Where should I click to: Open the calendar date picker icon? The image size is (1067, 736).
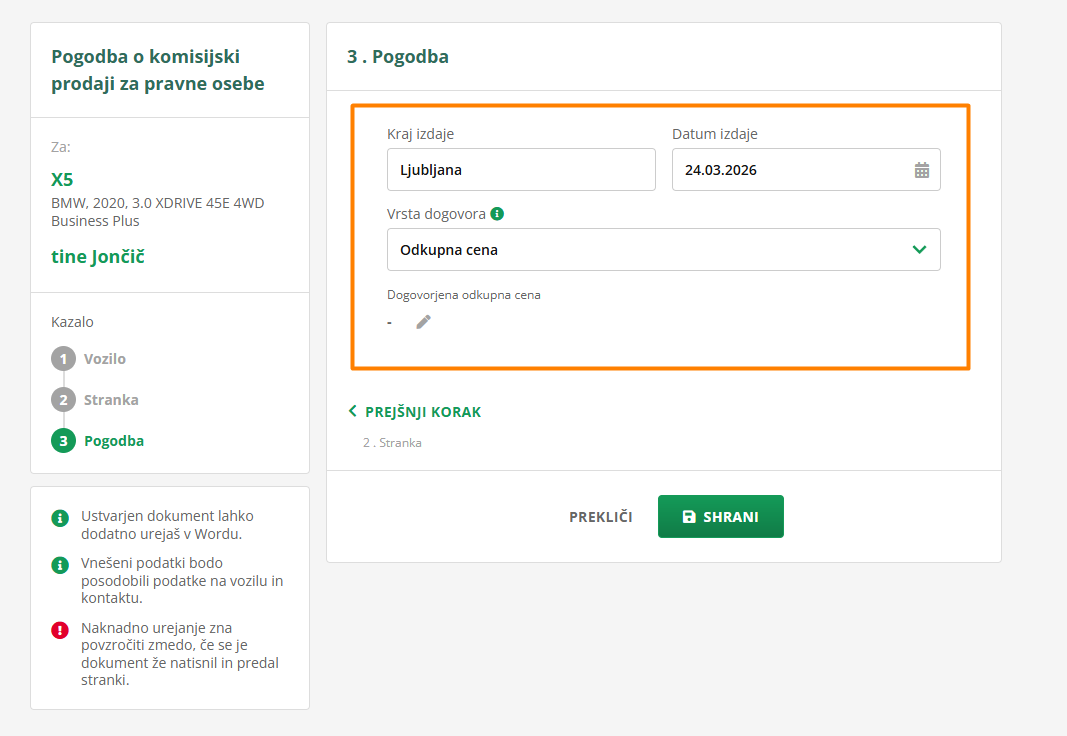tap(921, 170)
